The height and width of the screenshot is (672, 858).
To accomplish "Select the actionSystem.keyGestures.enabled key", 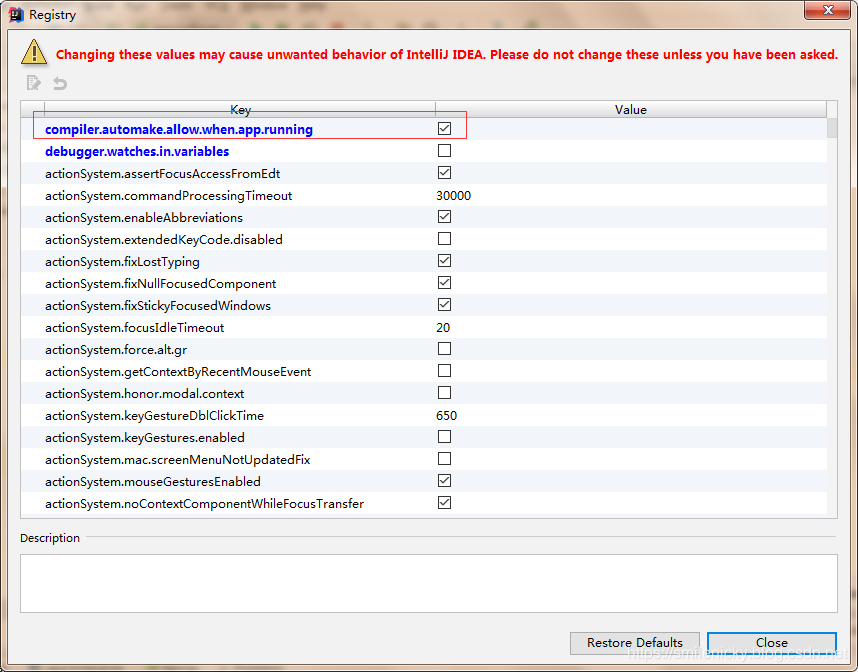I will tap(144, 437).
